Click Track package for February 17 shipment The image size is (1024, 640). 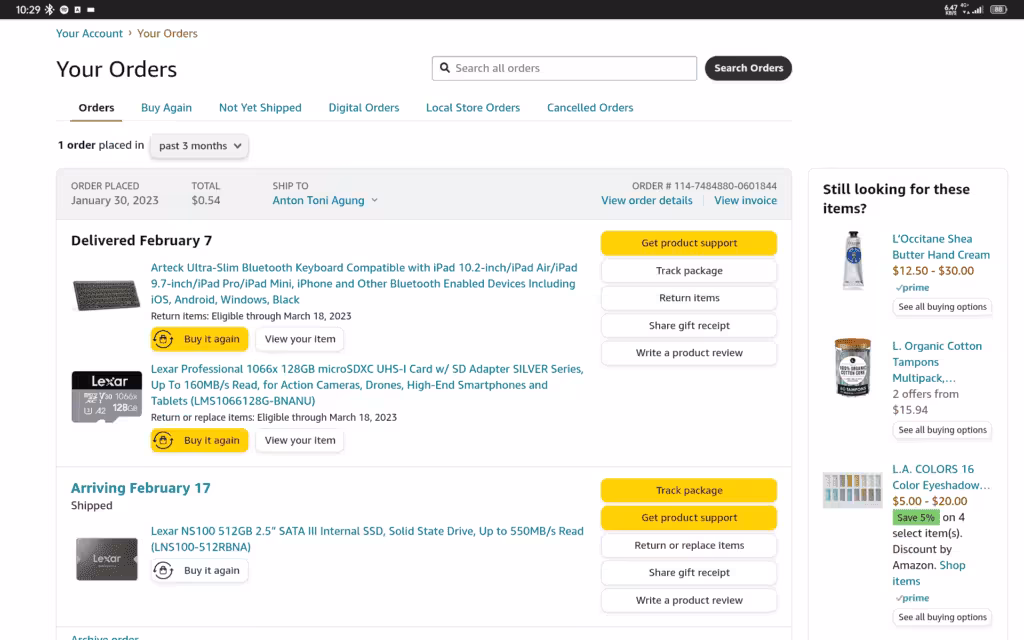click(x=689, y=490)
